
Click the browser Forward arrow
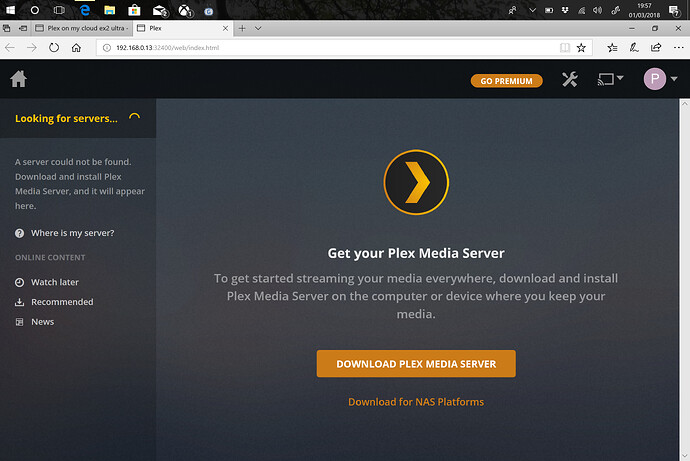coord(32,48)
